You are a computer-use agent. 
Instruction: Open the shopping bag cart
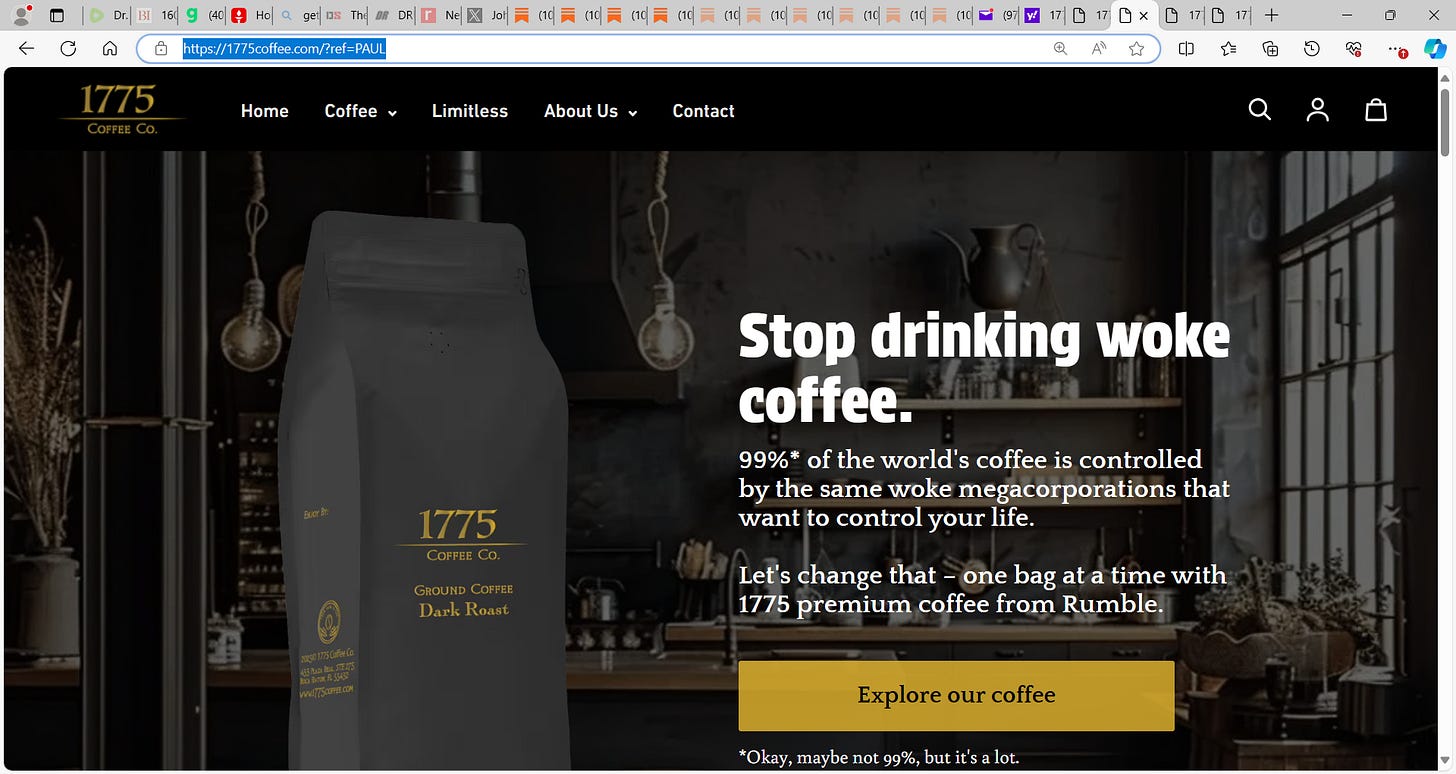click(x=1376, y=110)
